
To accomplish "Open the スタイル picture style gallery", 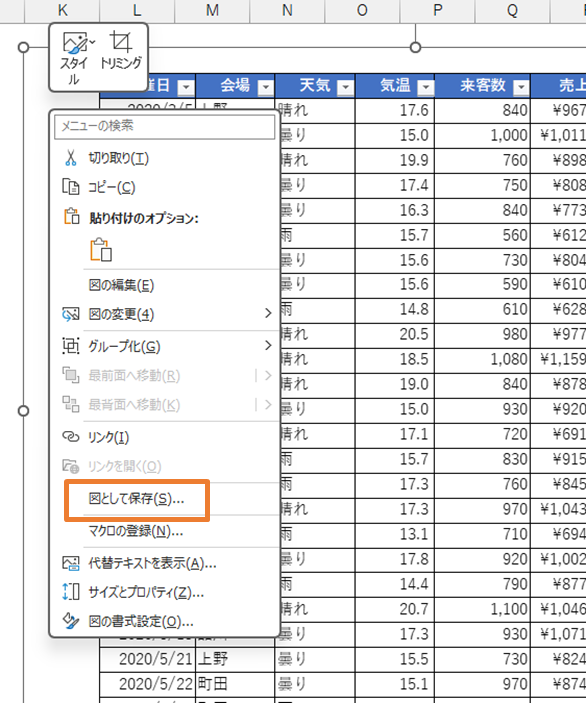I will pos(77,58).
